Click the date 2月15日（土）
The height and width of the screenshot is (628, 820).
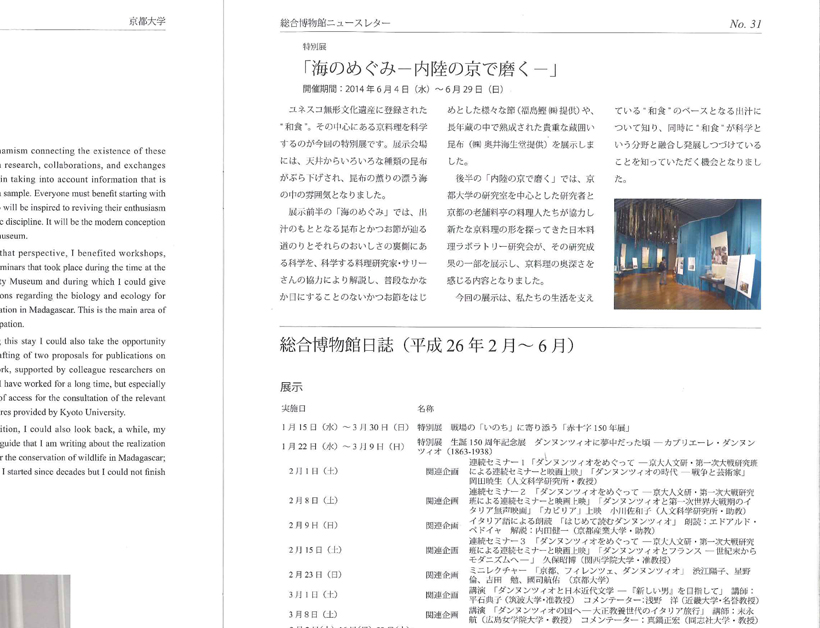pos(315,550)
